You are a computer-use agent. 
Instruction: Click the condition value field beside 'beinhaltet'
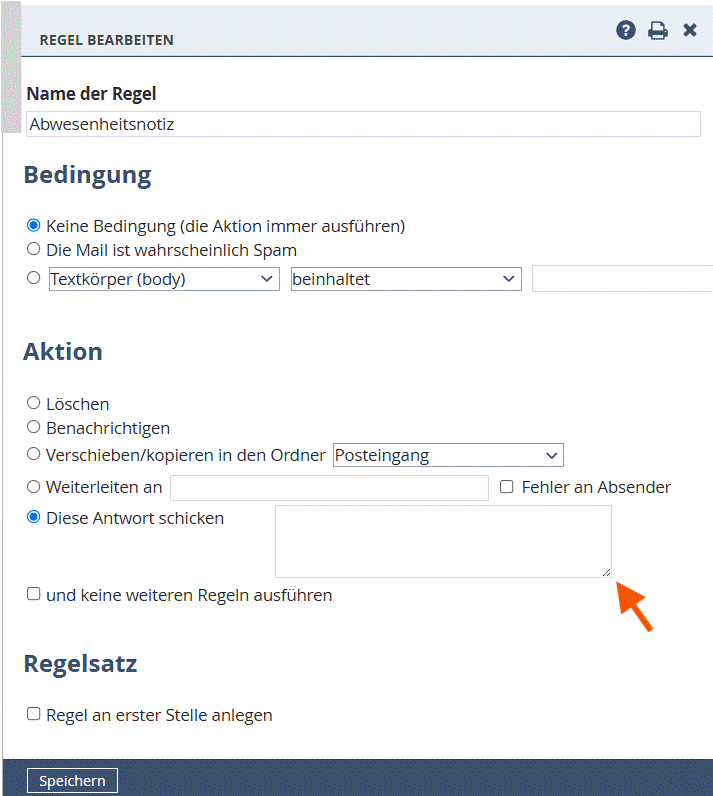[622, 279]
